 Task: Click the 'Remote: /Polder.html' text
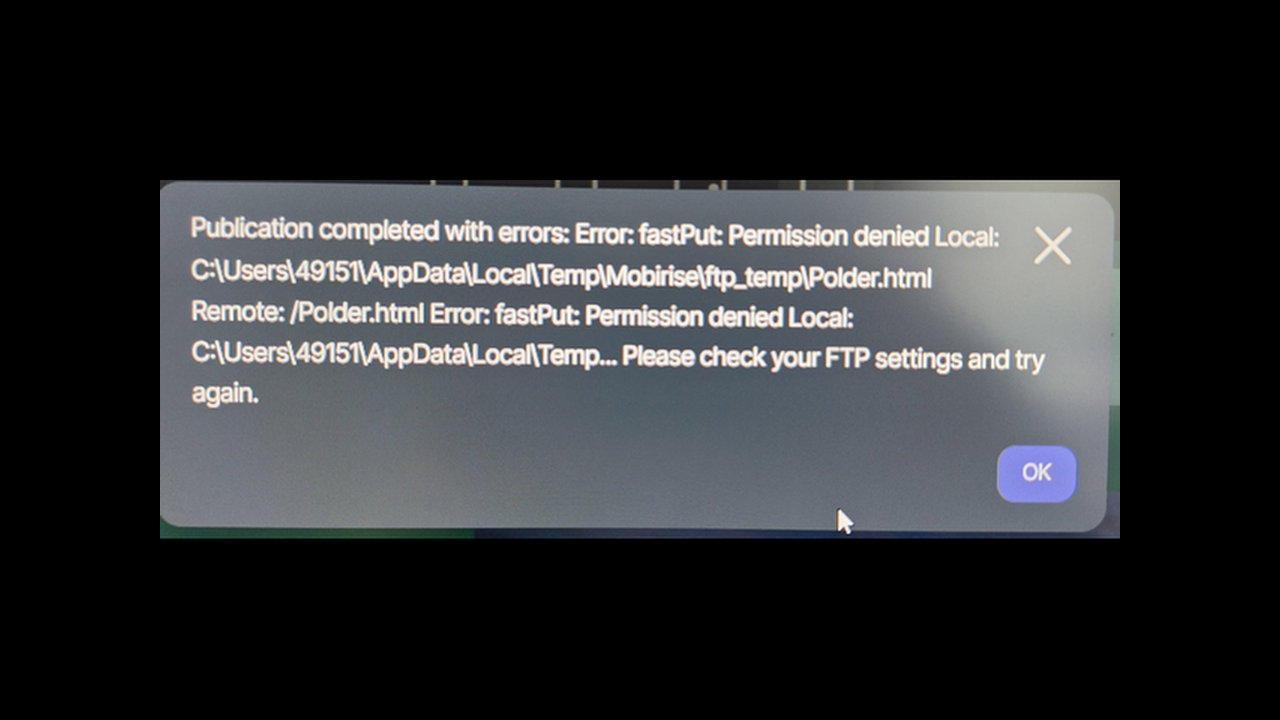(307, 313)
